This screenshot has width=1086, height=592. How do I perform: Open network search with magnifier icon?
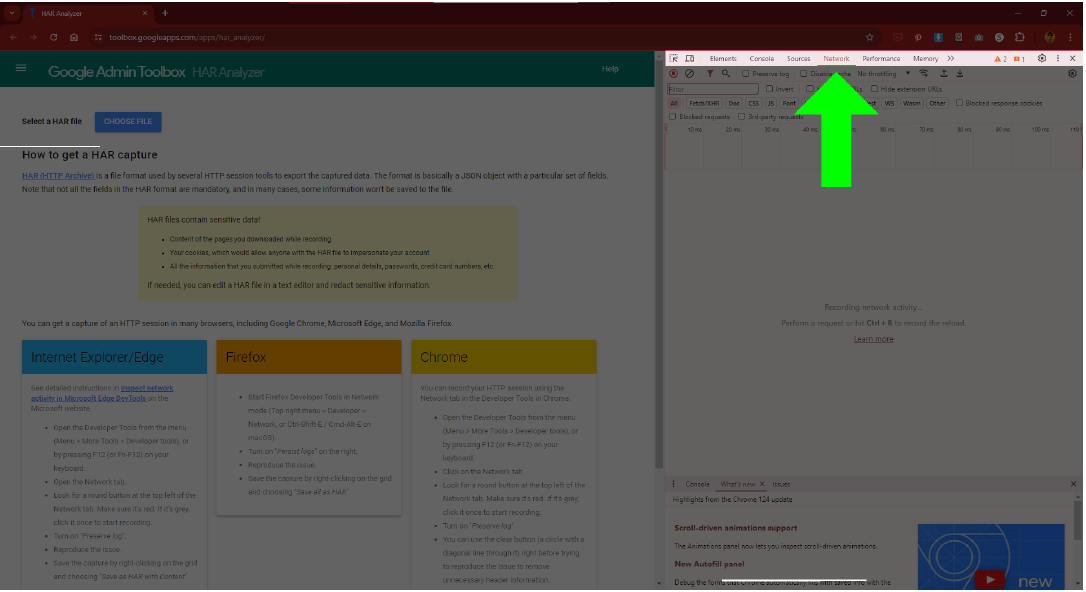tap(726, 74)
